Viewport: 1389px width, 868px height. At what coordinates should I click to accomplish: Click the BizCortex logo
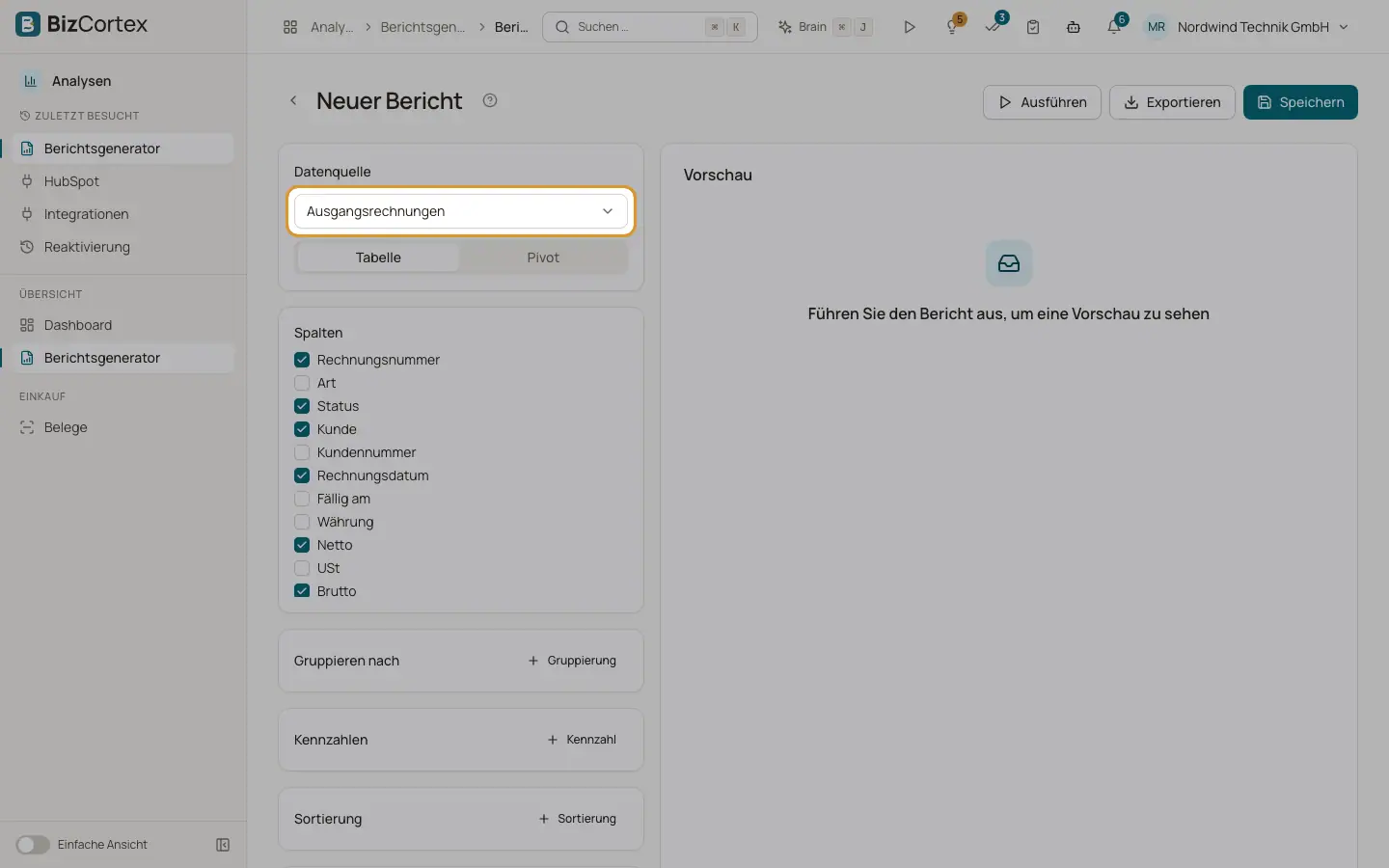click(x=82, y=24)
